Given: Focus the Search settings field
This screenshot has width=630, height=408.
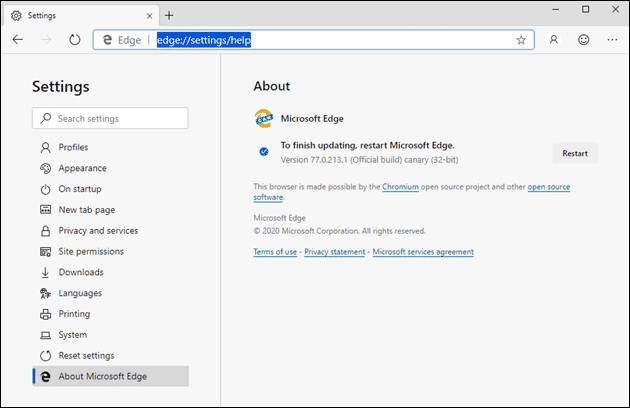Looking at the screenshot, I should 110,118.
